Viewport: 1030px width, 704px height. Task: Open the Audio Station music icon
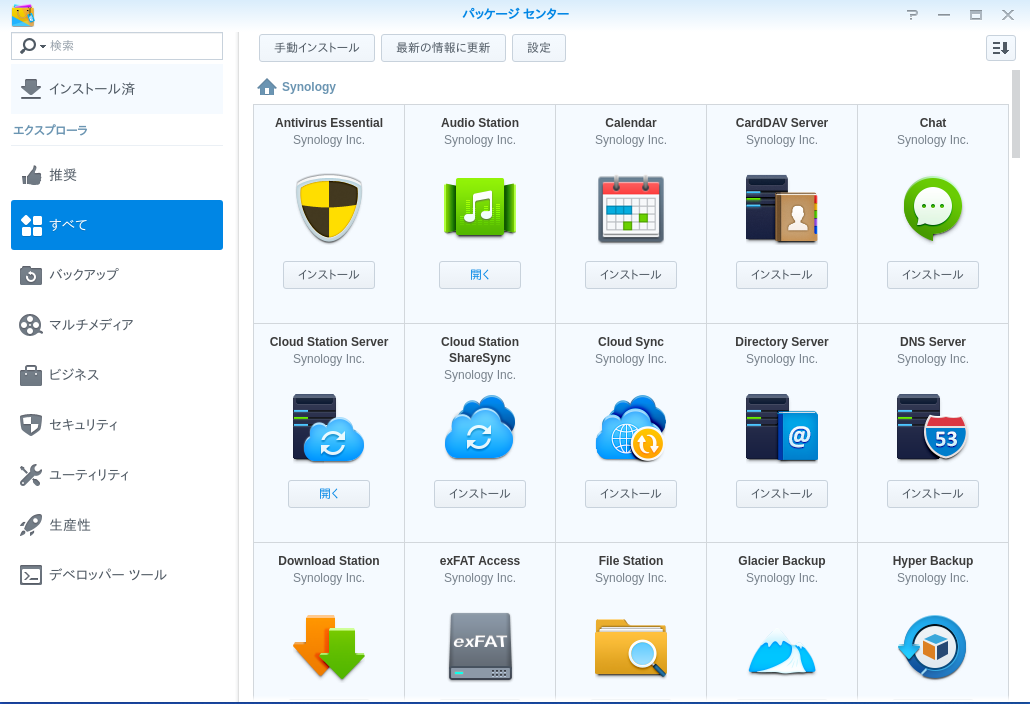tap(480, 208)
